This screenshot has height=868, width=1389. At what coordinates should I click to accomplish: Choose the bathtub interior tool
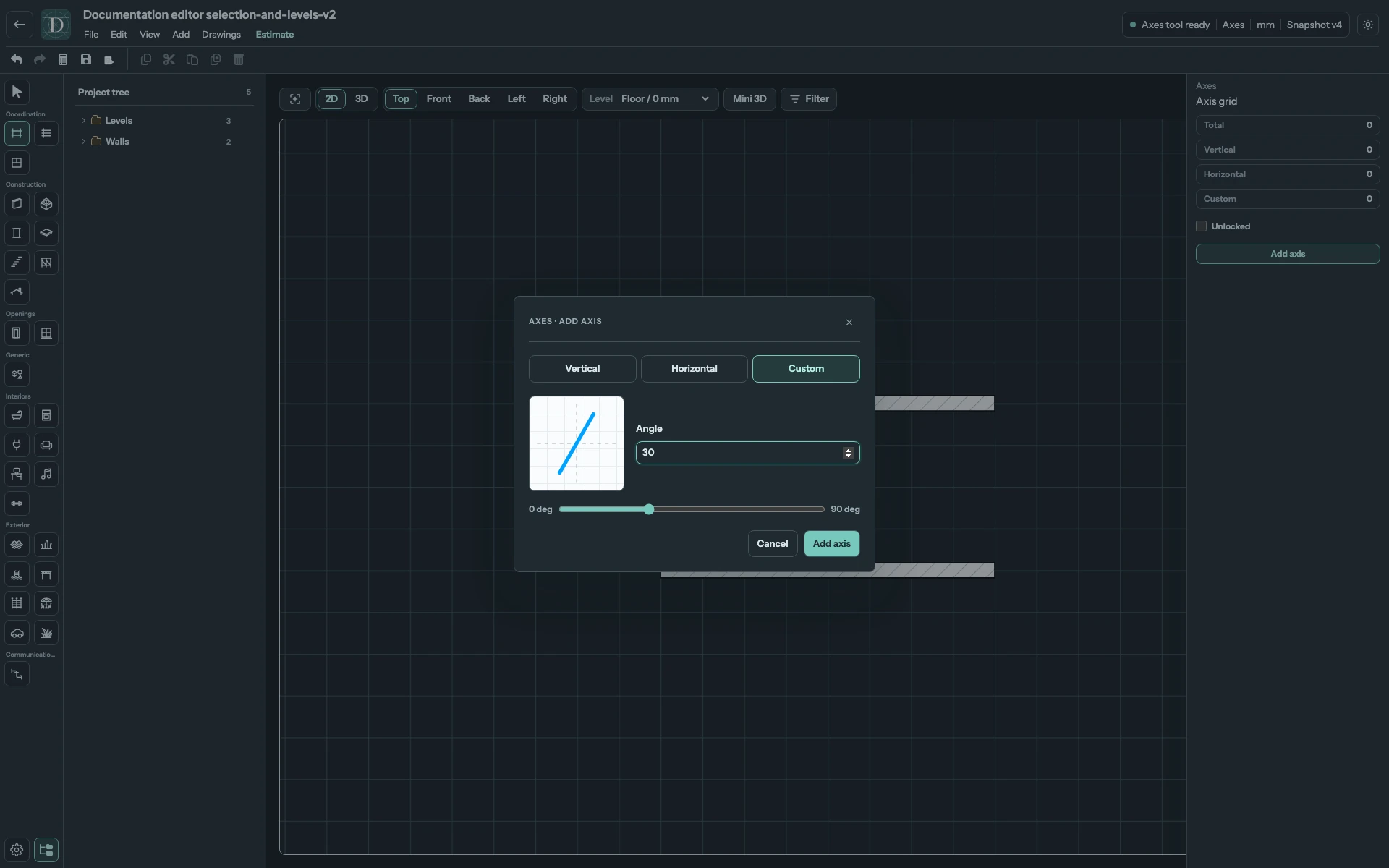click(17, 416)
